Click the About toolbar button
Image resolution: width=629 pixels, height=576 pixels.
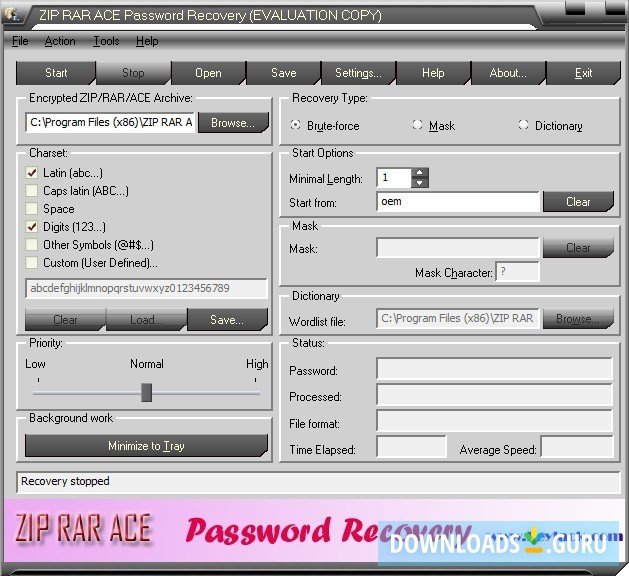click(x=508, y=73)
